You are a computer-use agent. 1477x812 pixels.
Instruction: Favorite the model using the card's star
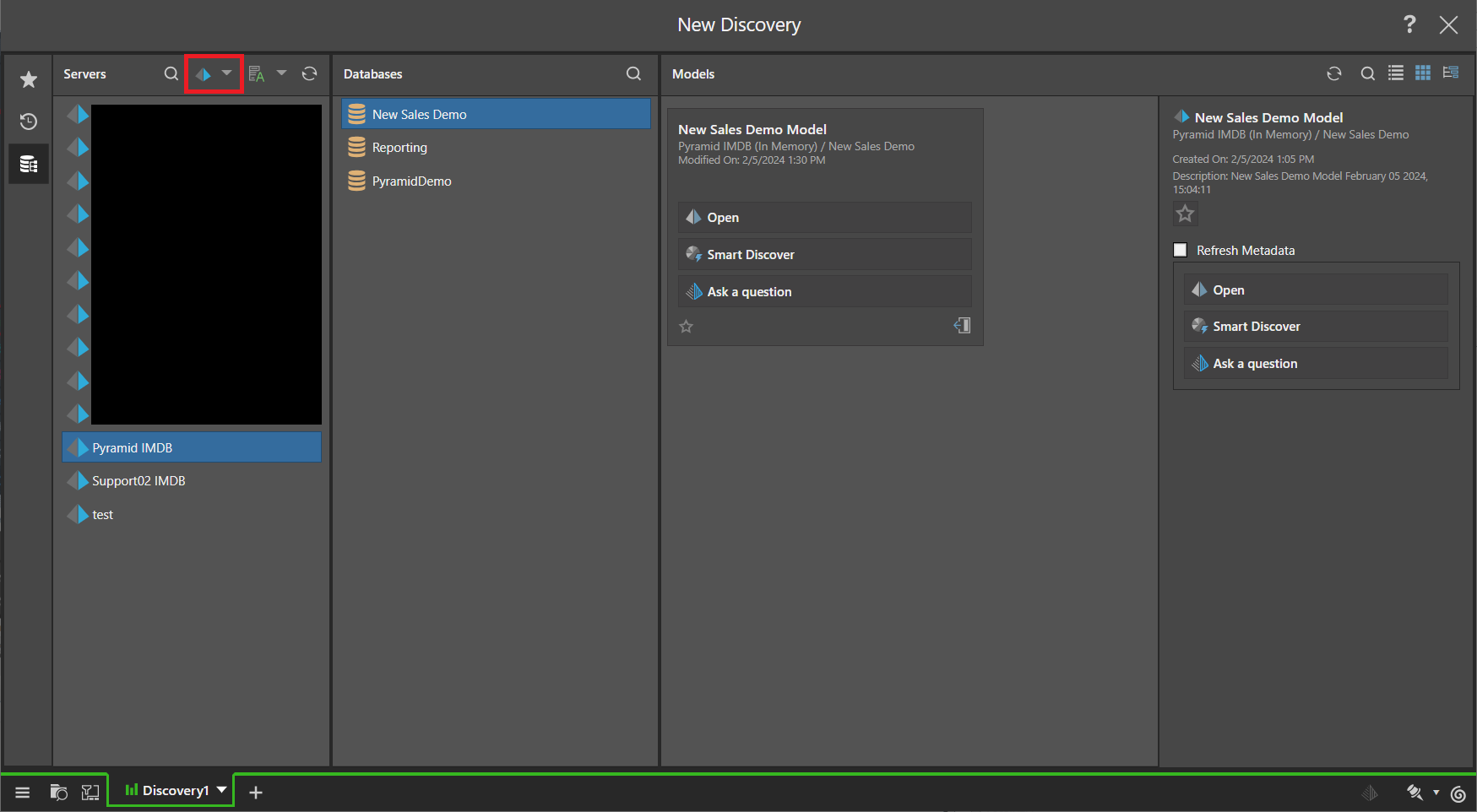(x=687, y=326)
